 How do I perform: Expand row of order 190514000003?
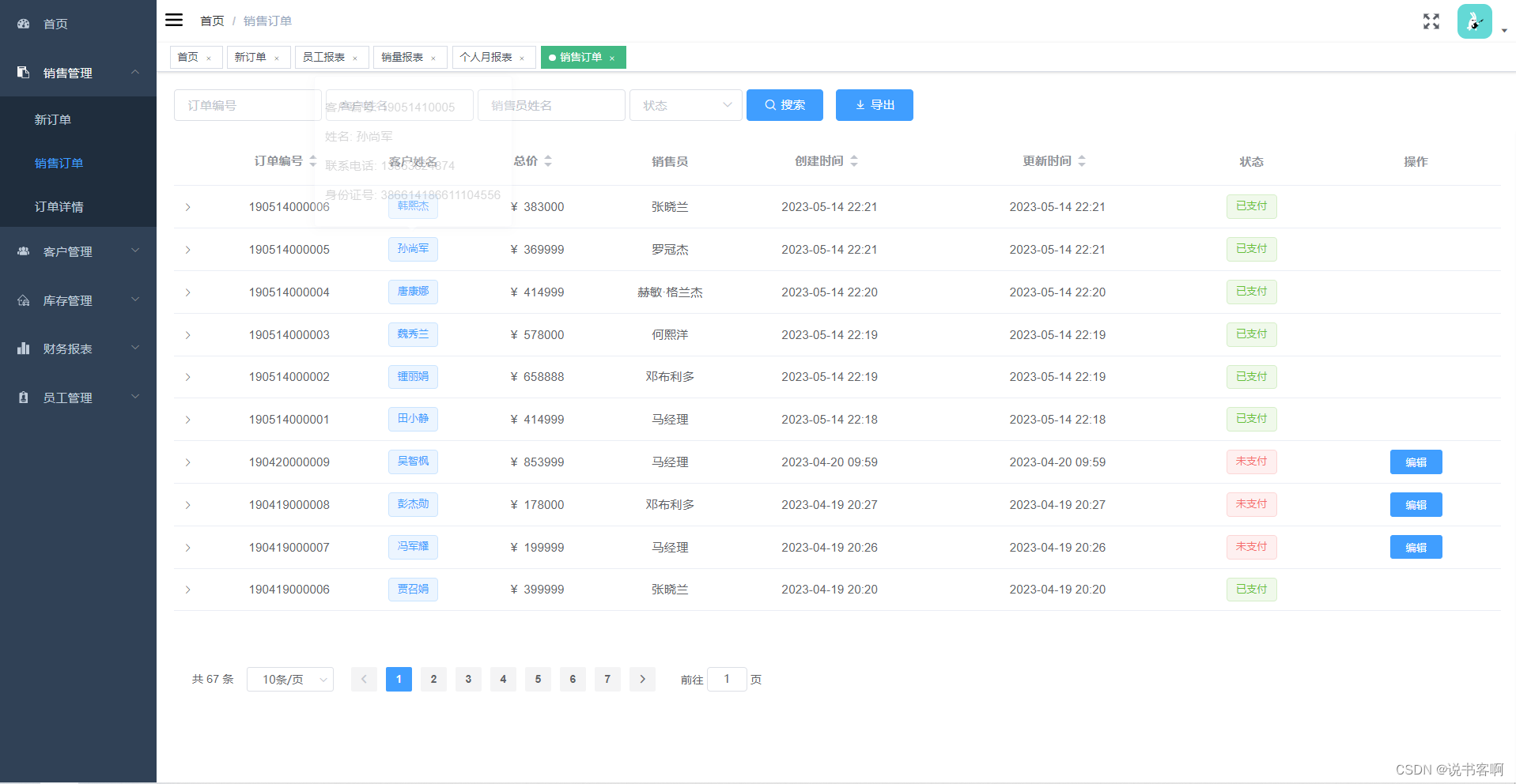(x=187, y=335)
